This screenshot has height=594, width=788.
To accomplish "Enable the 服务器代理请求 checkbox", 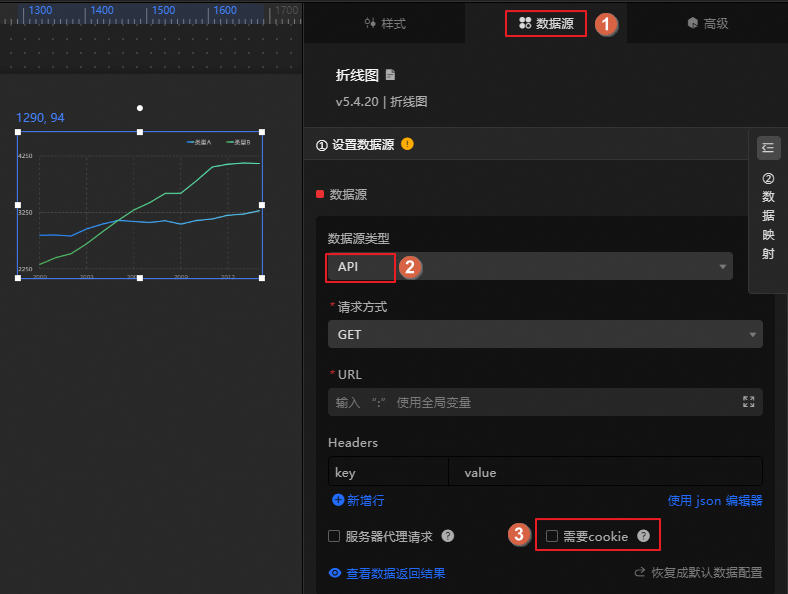I will 334,536.
